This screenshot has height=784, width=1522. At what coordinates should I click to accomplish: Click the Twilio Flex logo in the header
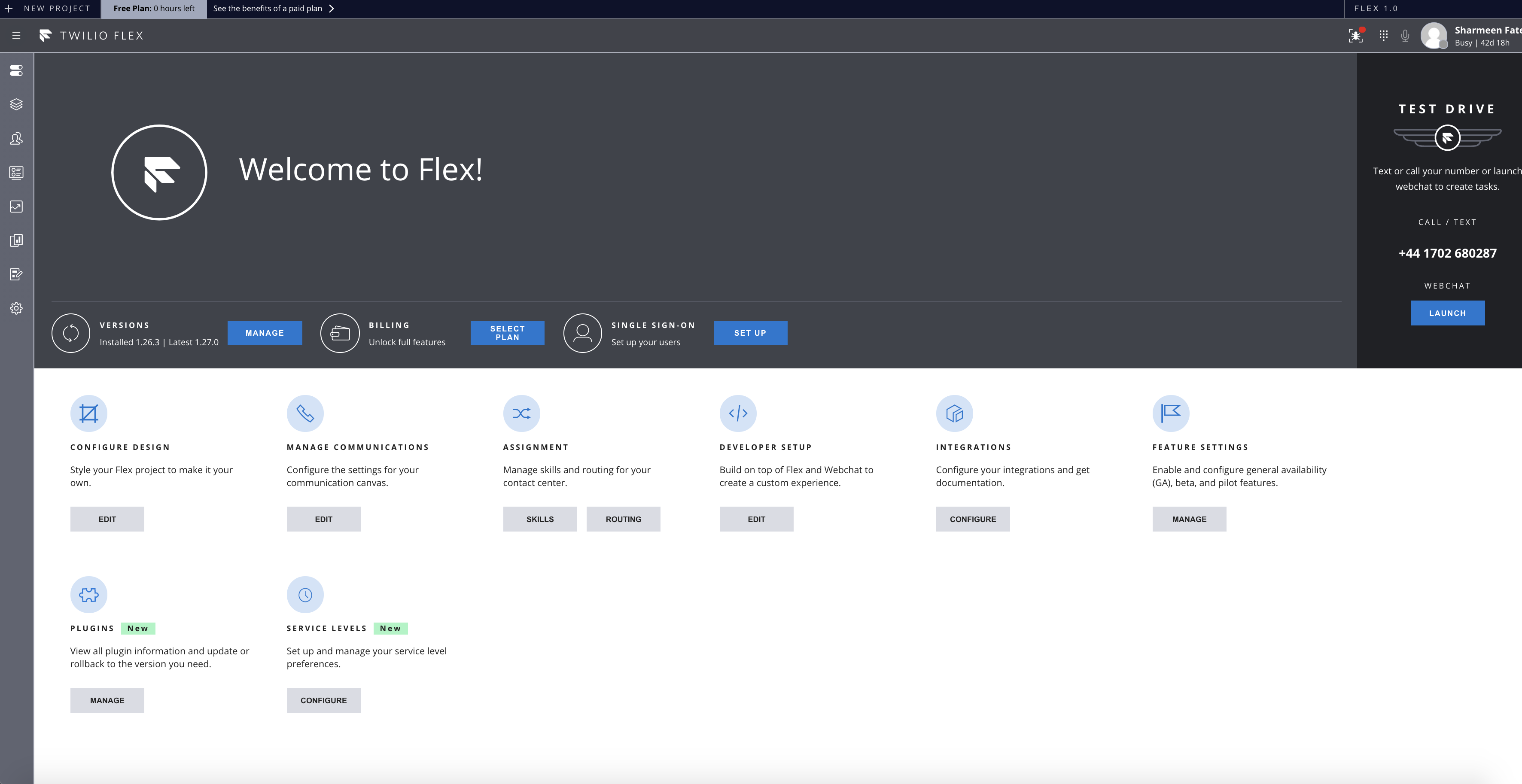coord(91,36)
